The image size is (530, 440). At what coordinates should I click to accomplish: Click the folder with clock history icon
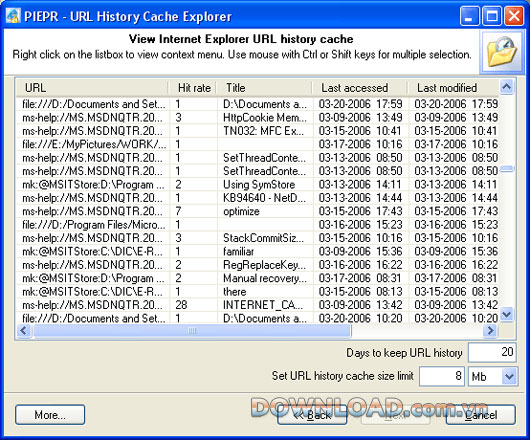point(502,52)
